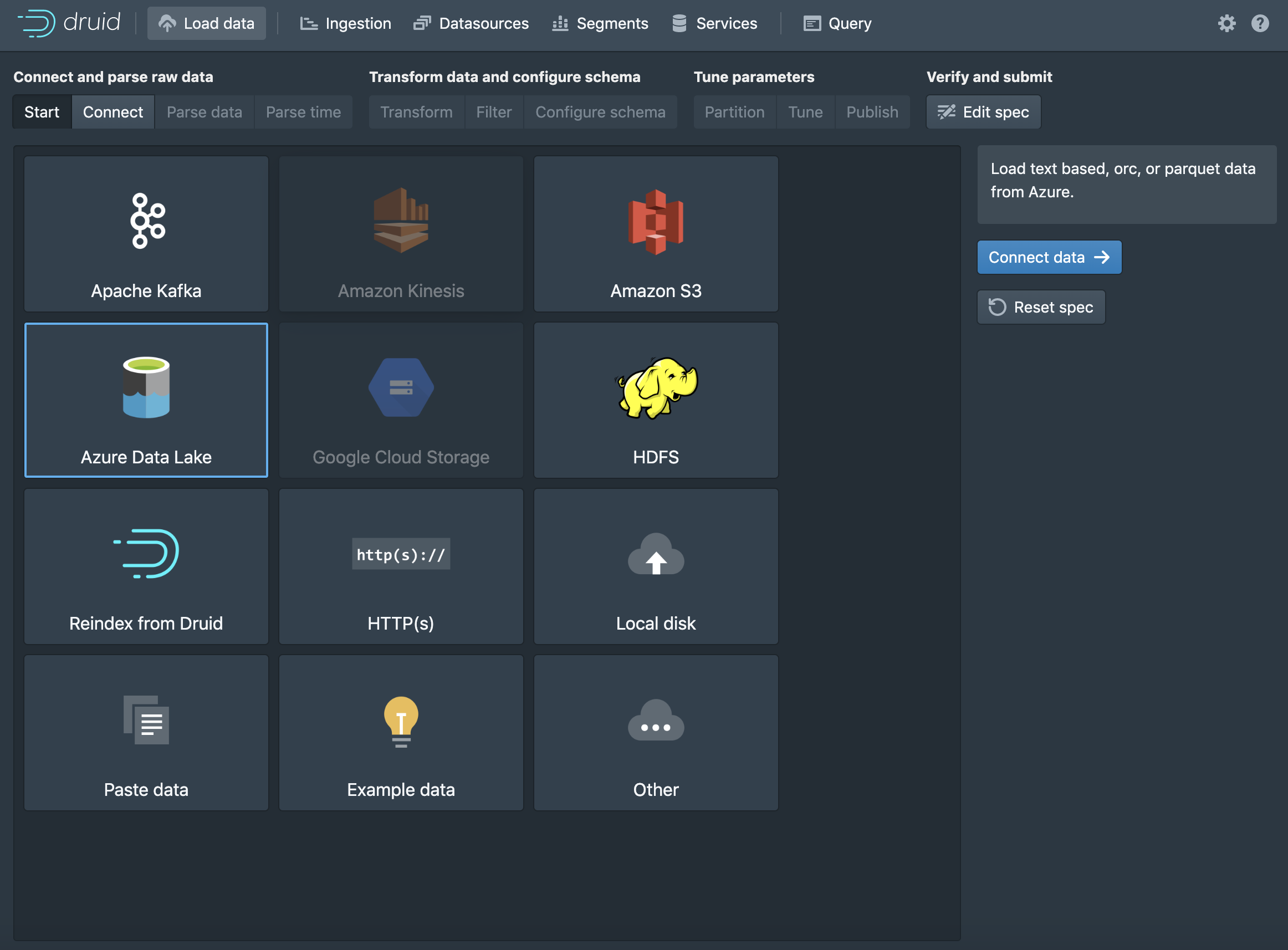This screenshot has height=950, width=1288.
Task: Open the settings gear menu
Action: (1226, 24)
